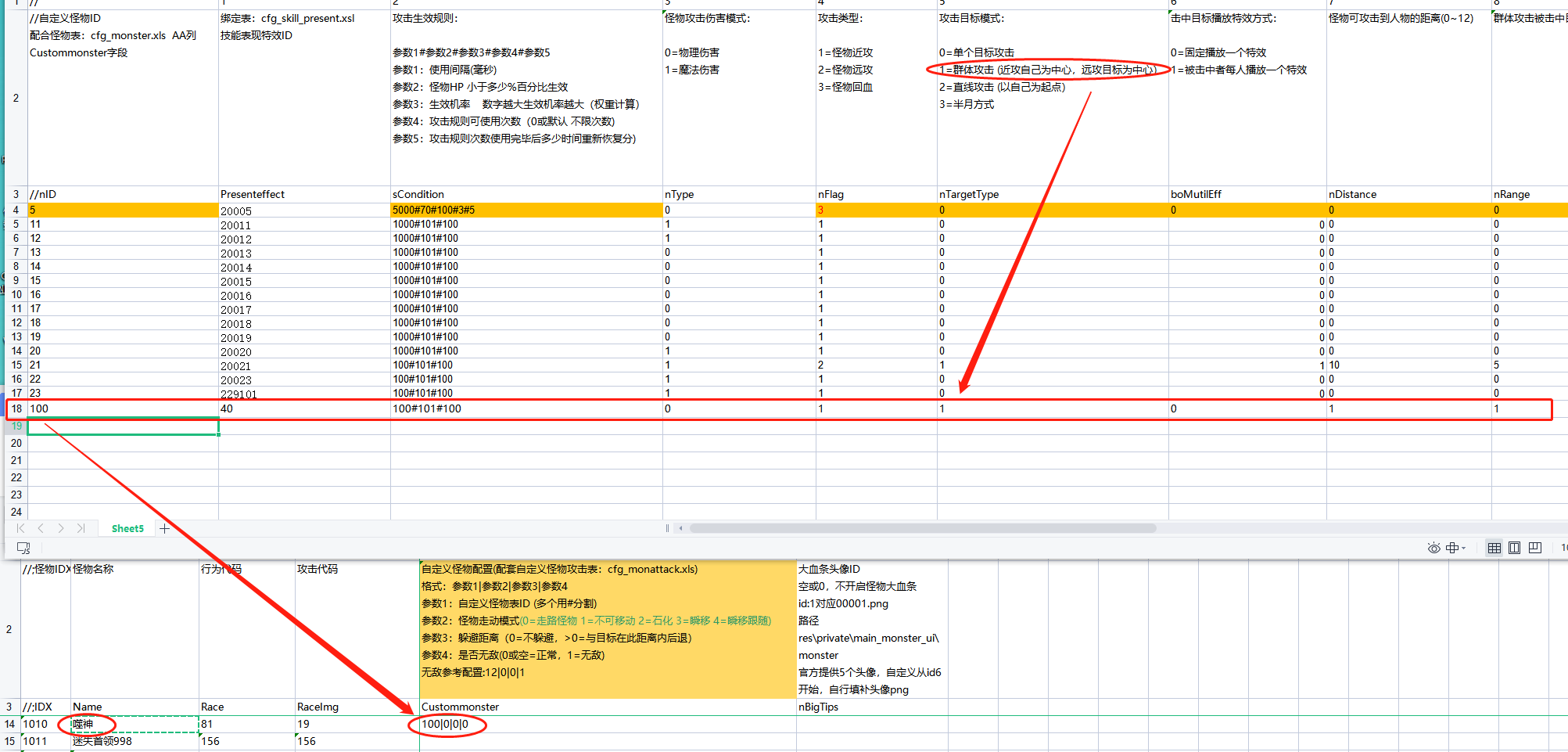Click the Presenteffect header cell
The height and width of the screenshot is (752, 1568).
pyautogui.click(x=304, y=194)
